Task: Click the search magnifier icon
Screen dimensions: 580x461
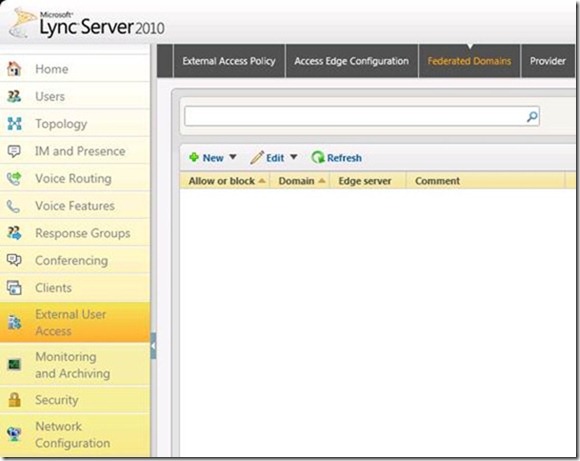Action: (532, 117)
